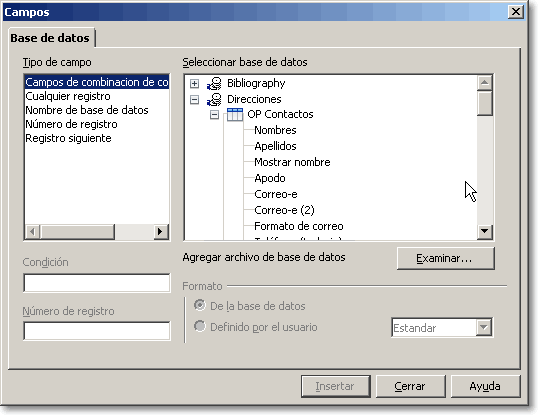The width and height of the screenshot is (538, 415).
Task: Click the Bibliography database icon
Action: tap(214, 83)
